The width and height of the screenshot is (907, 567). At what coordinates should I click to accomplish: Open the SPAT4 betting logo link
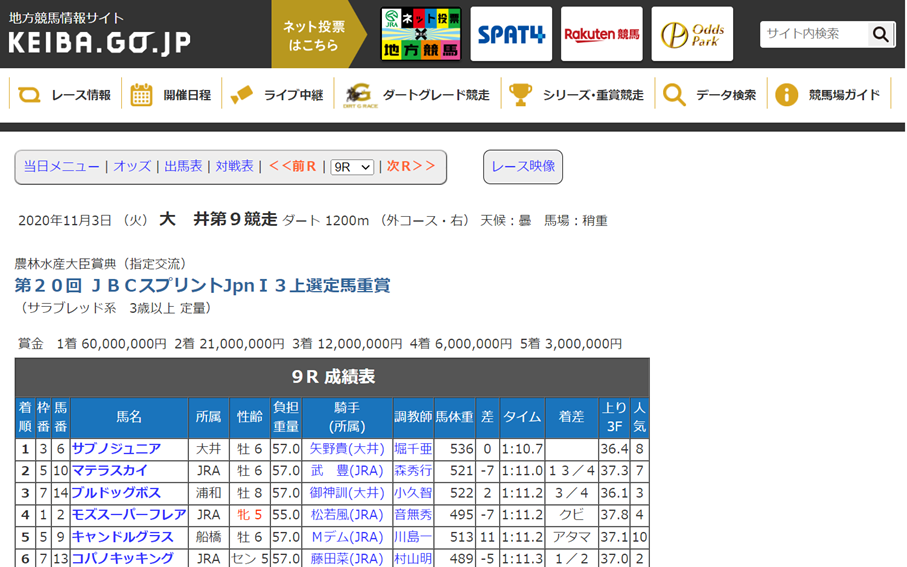pyautogui.click(x=511, y=34)
